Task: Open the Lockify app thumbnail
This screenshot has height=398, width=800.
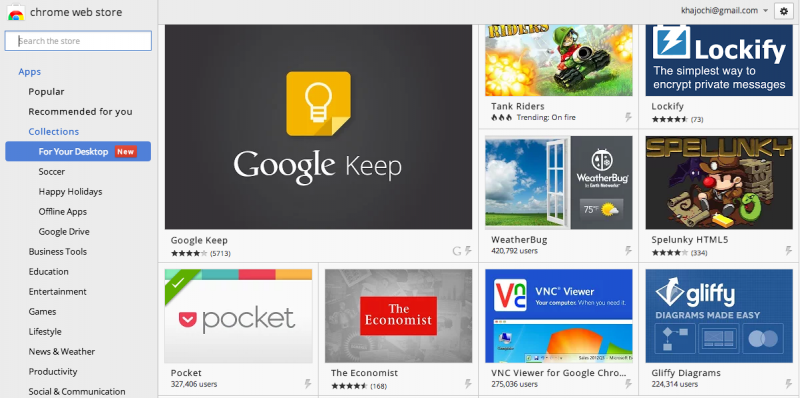Action: point(719,60)
